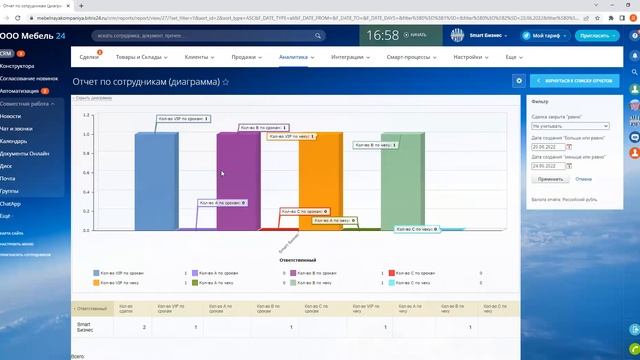
Task: Click the Скрыть диаграмму link
Action: click(x=93, y=98)
